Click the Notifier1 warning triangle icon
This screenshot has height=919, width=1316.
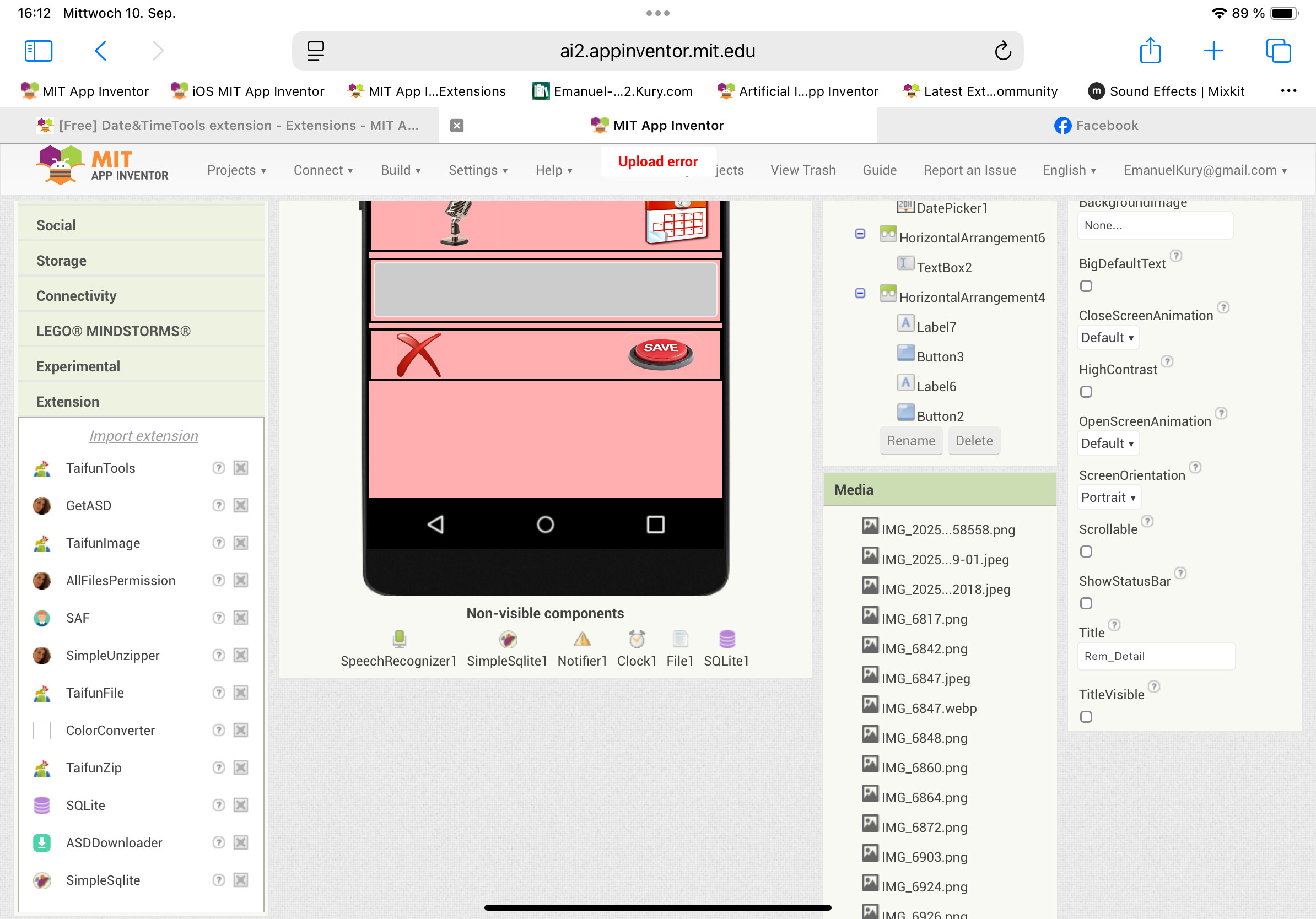coord(582,638)
